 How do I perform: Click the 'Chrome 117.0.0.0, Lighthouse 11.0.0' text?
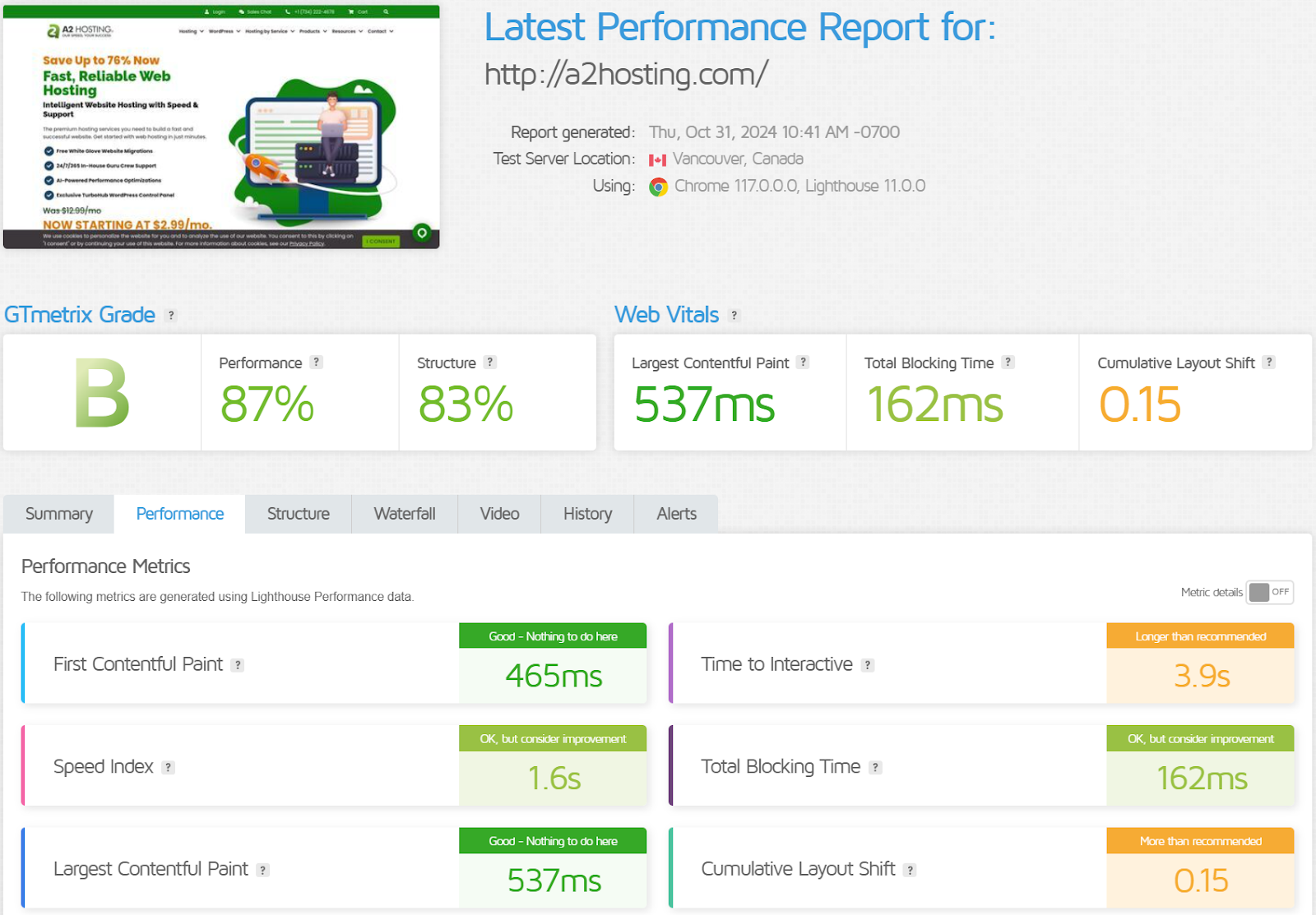[799, 186]
